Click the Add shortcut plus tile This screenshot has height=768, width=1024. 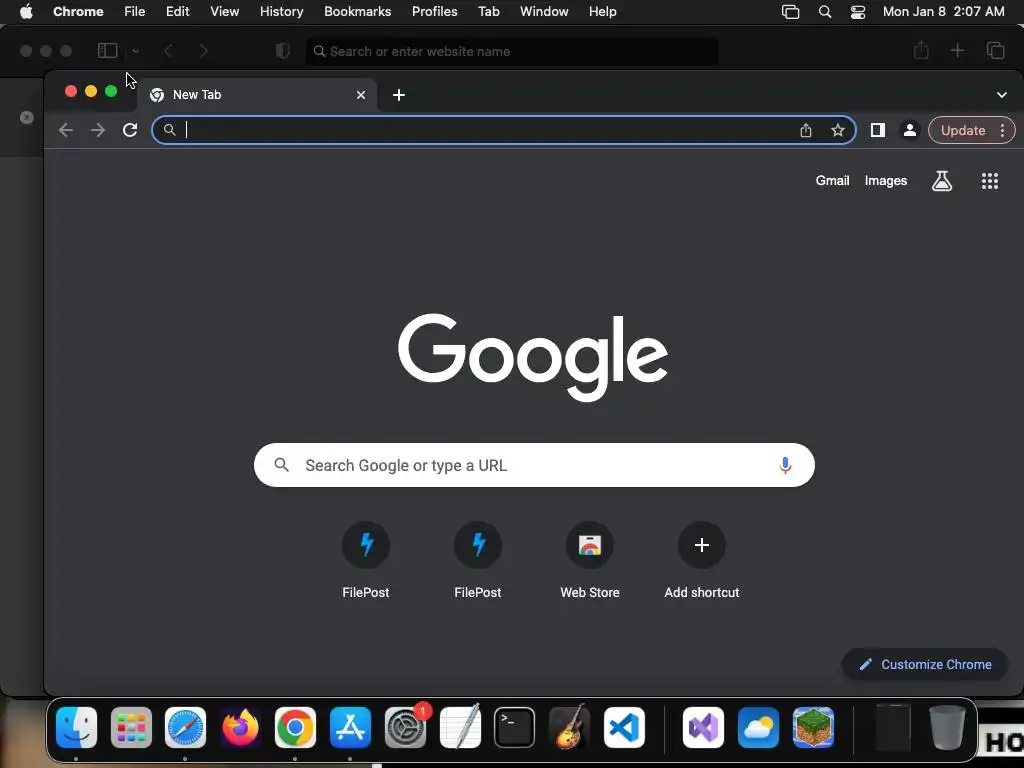[x=702, y=545]
